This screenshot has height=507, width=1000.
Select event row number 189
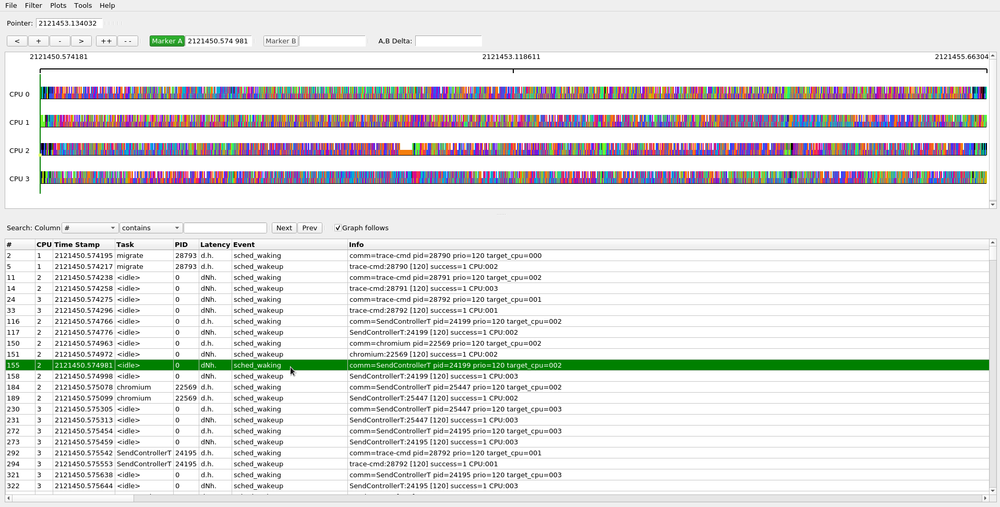pyautogui.click(x=497, y=398)
